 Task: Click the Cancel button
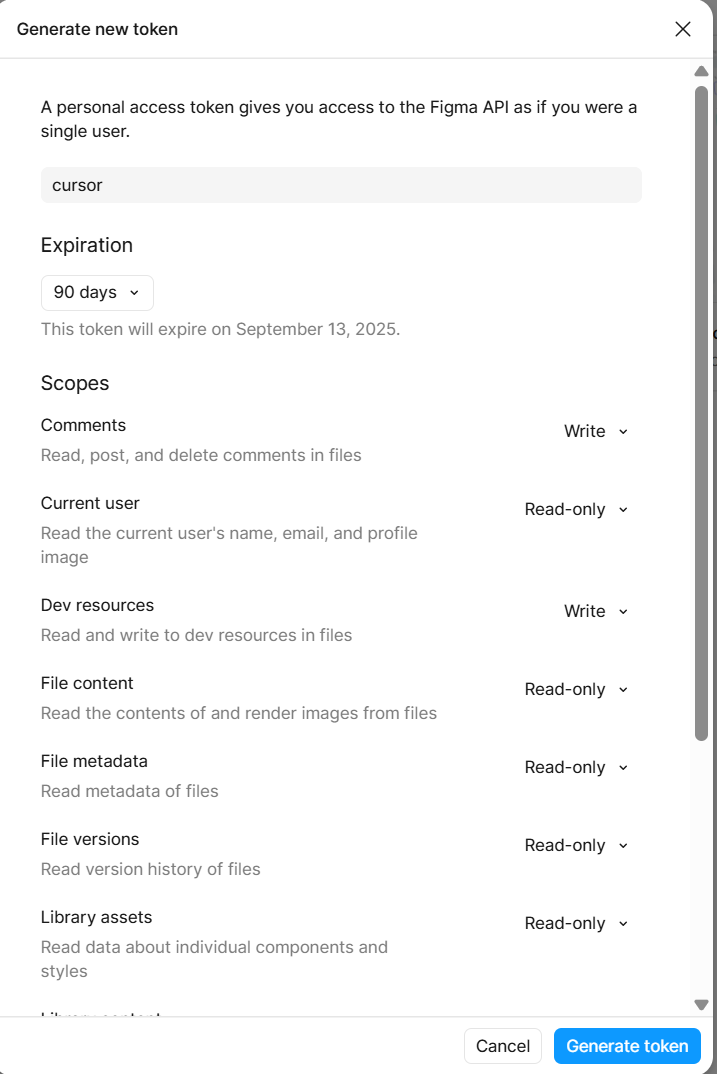503,1046
